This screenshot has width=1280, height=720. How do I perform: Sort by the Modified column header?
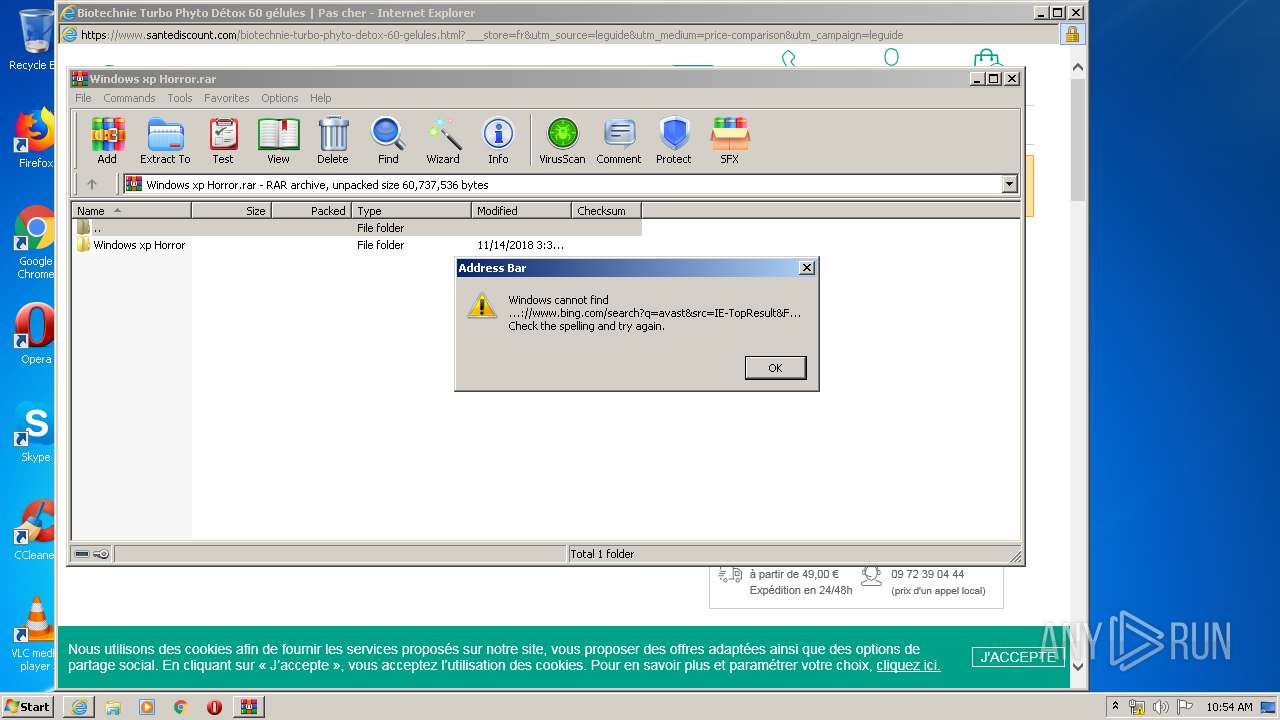(521, 211)
